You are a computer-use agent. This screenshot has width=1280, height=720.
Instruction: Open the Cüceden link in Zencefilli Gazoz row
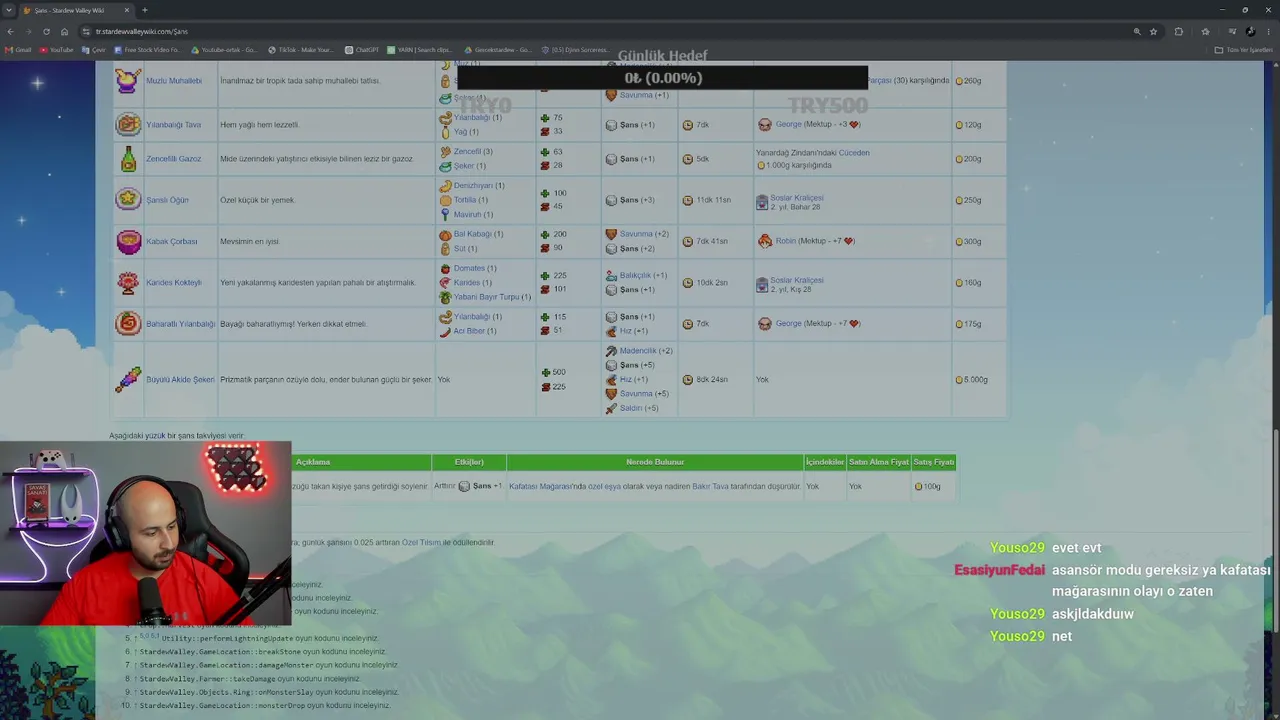pos(854,153)
